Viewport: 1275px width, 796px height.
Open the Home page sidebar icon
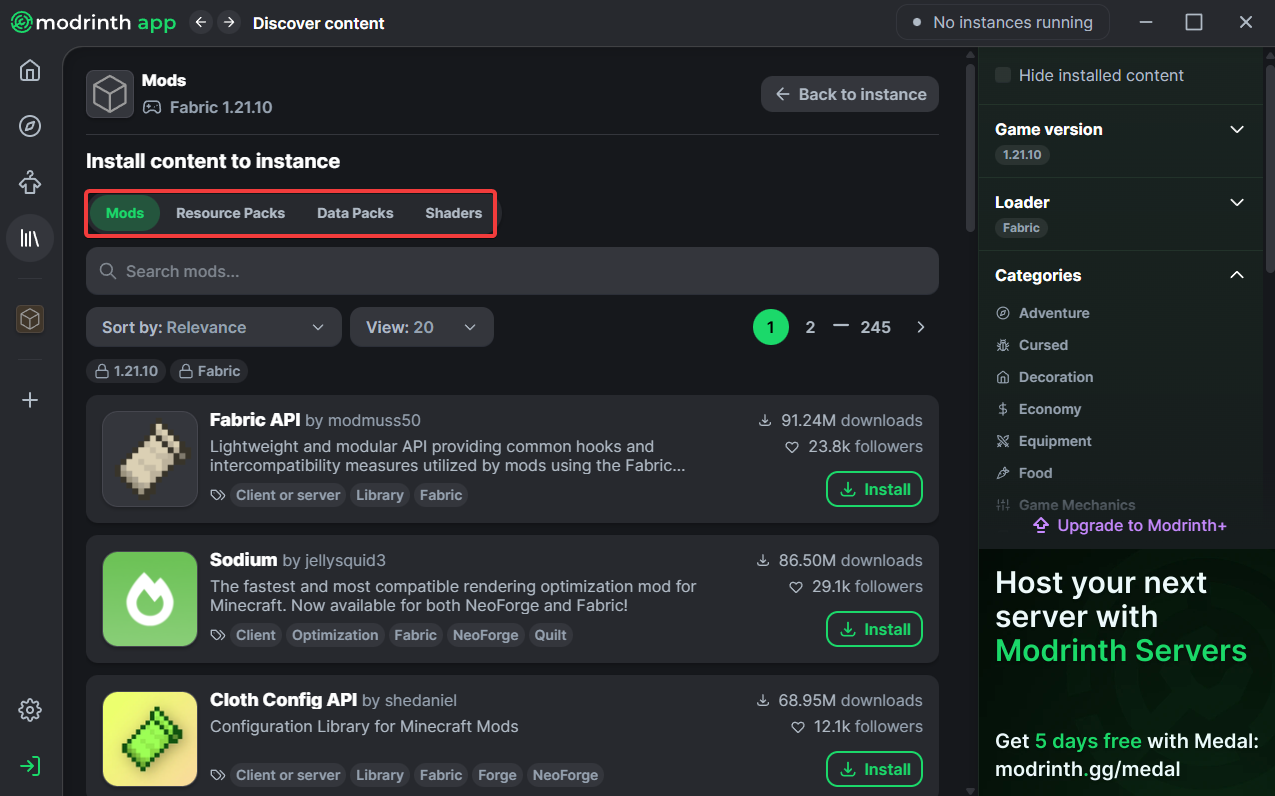pos(30,70)
